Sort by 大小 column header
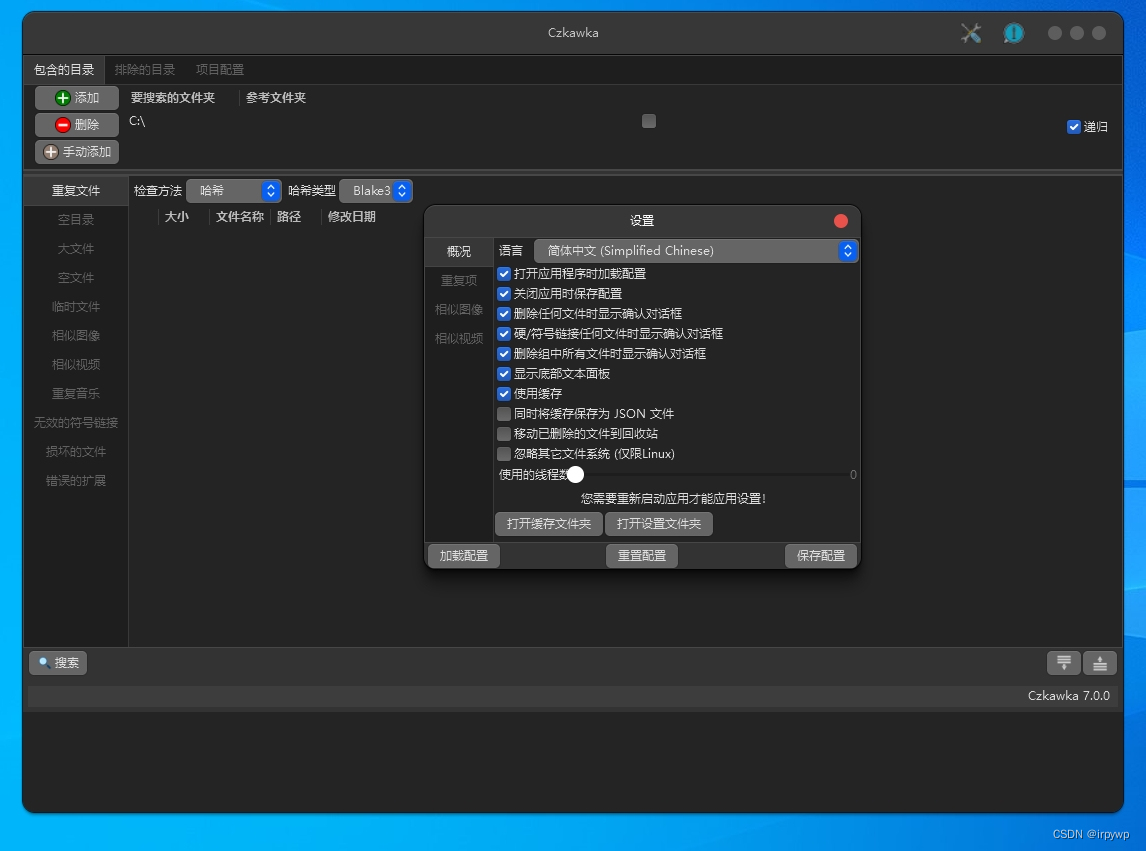 coord(177,217)
